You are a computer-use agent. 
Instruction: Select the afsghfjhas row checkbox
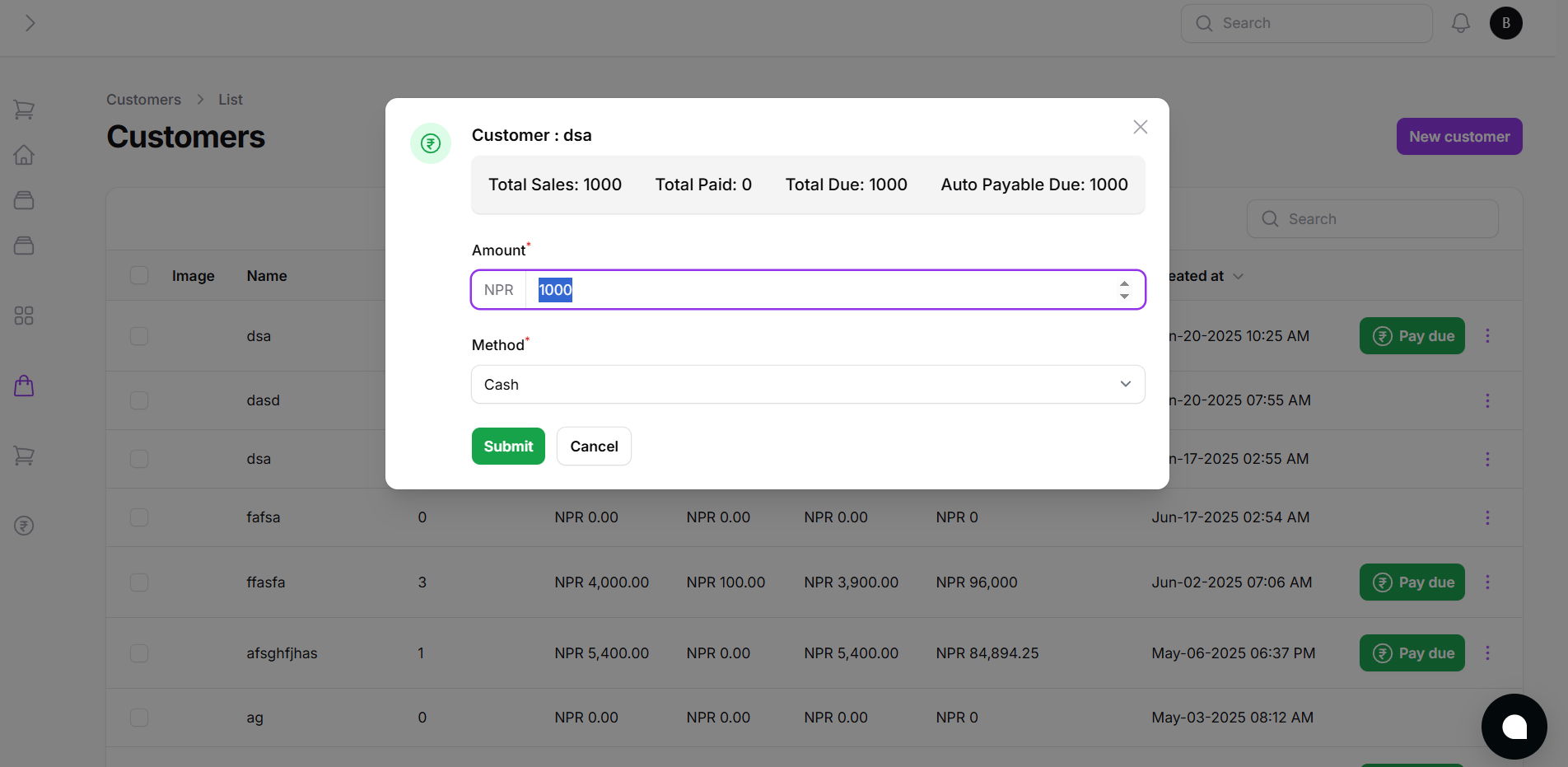[139, 653]
